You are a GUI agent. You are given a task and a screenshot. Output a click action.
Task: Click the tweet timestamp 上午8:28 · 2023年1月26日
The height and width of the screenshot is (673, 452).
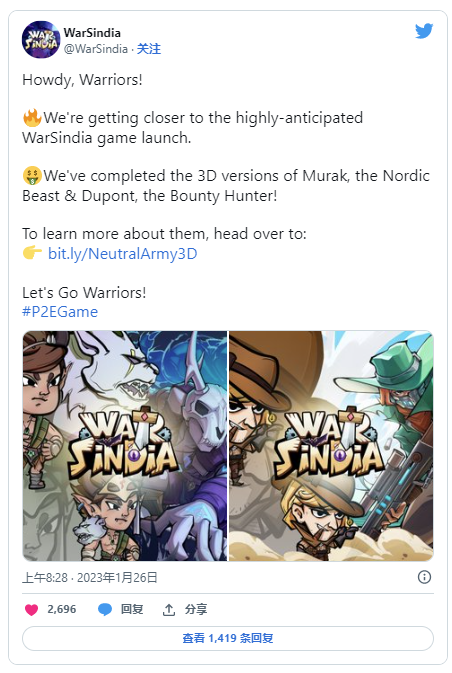click(90, 577)
